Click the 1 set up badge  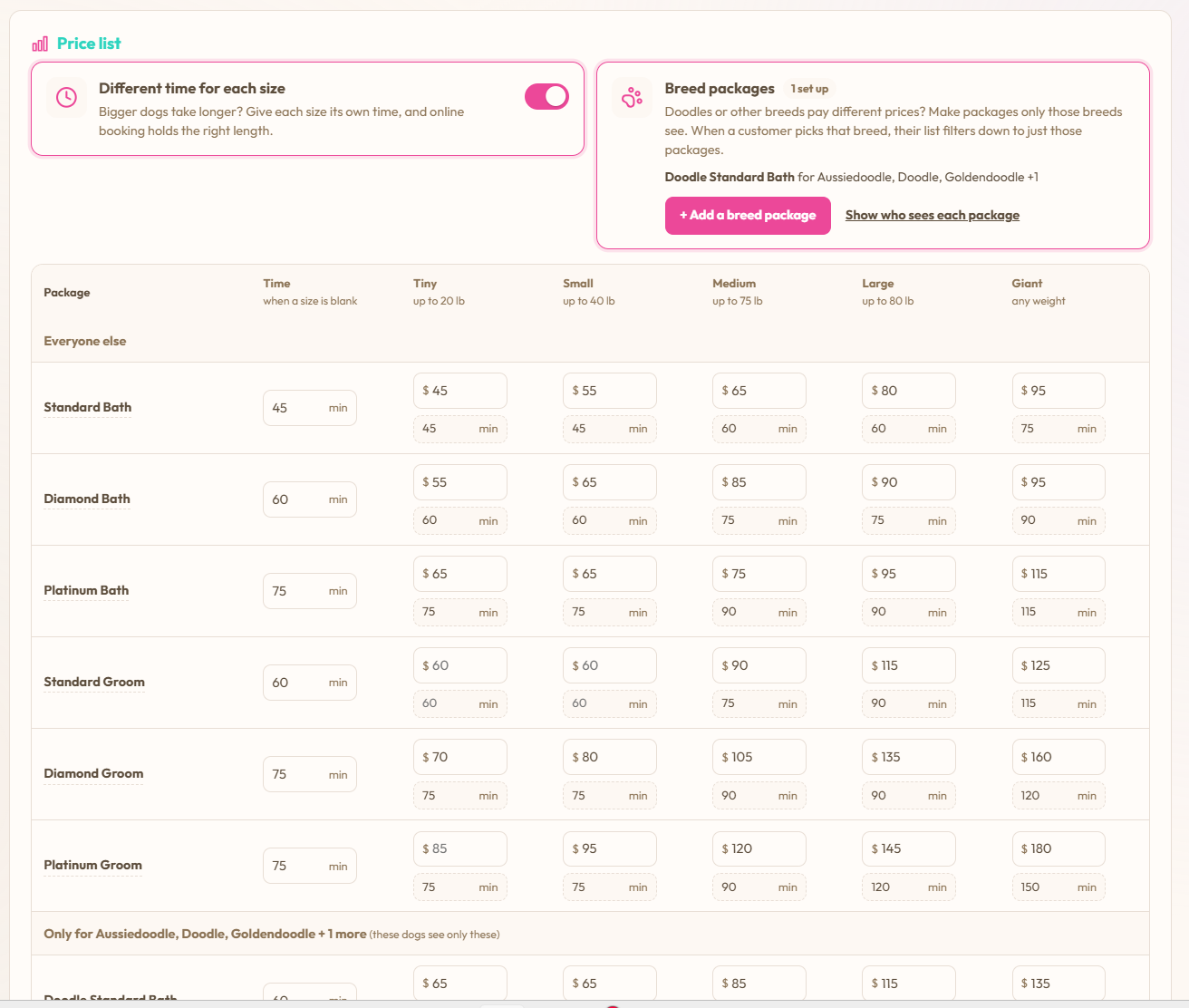coord(809,89)
